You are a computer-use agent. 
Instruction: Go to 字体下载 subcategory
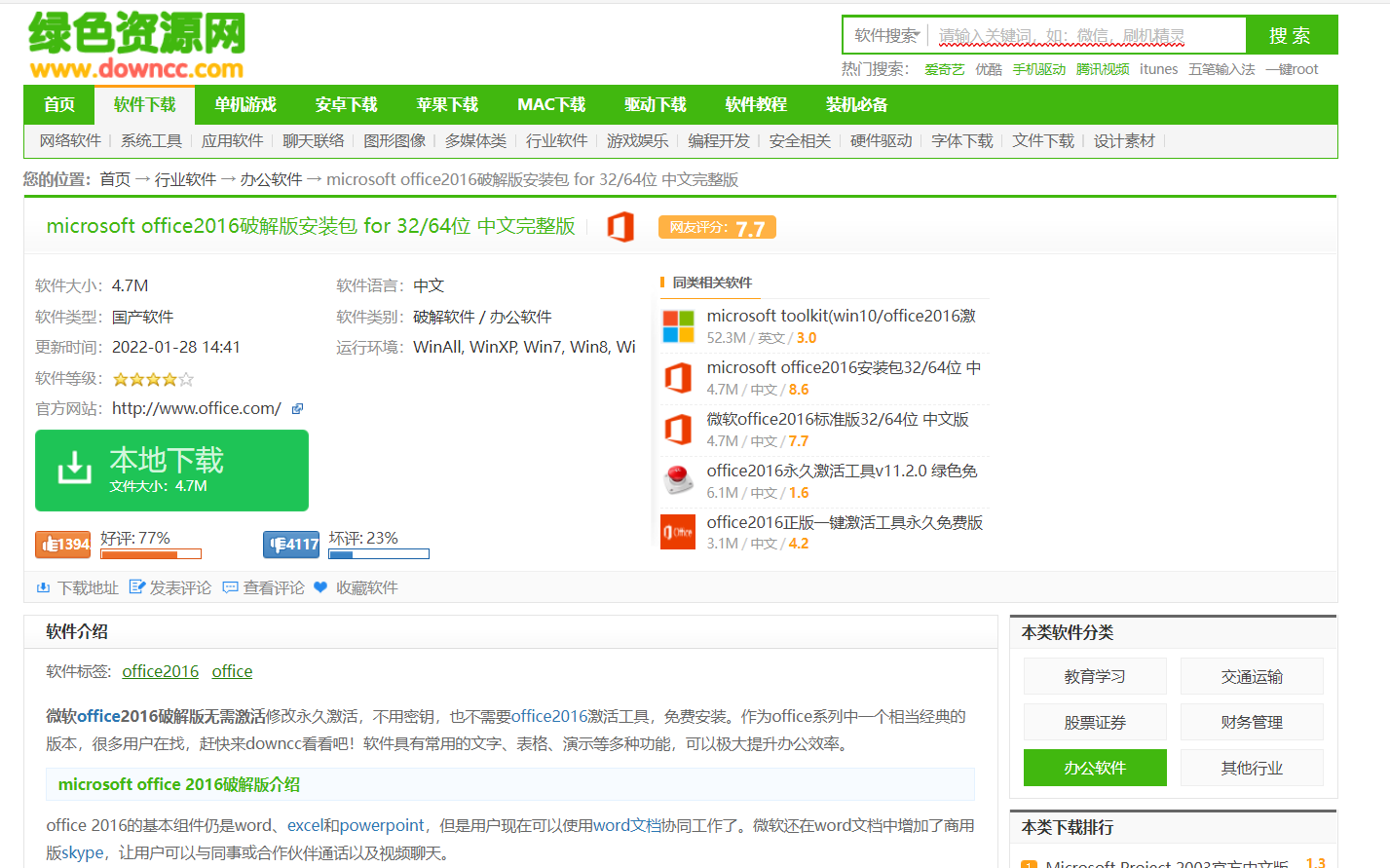(x=962, y=141)
